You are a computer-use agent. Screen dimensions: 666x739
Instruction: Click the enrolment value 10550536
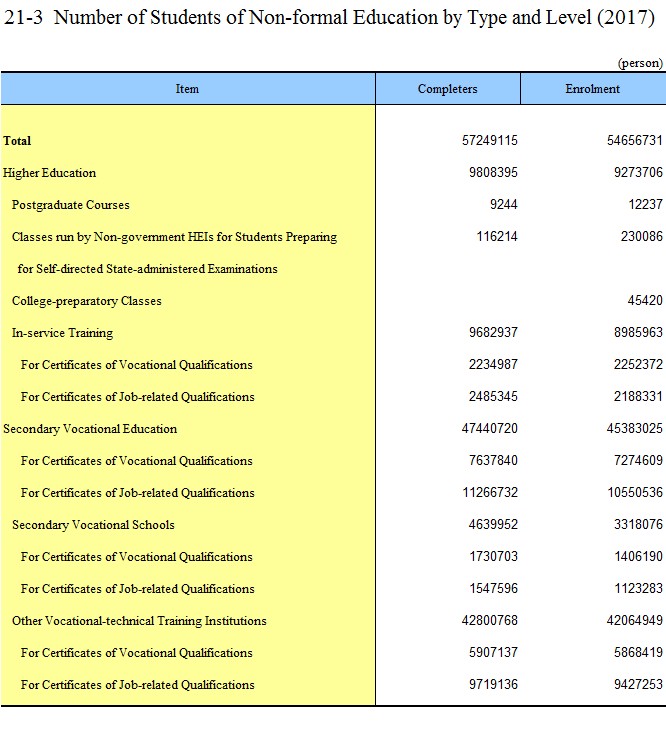635,493
